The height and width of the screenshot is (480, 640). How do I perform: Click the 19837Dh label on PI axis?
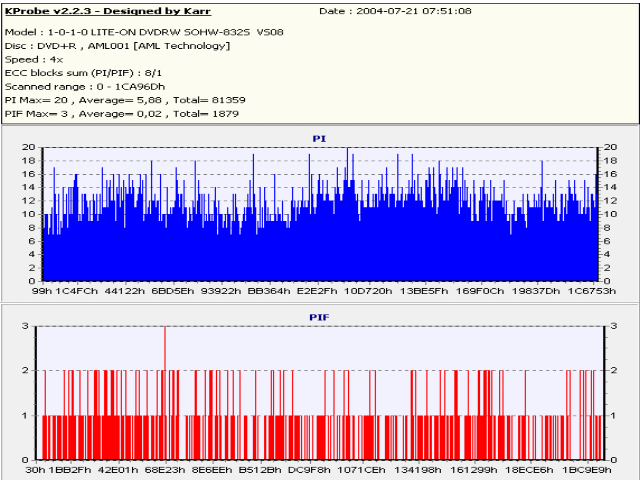point(536,291)
